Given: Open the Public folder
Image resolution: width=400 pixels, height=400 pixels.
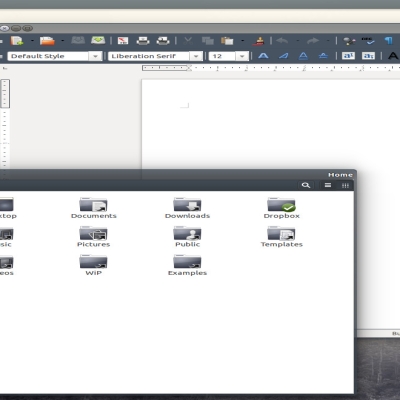Looking at the screenshot, I should click(x=187, y=237).
